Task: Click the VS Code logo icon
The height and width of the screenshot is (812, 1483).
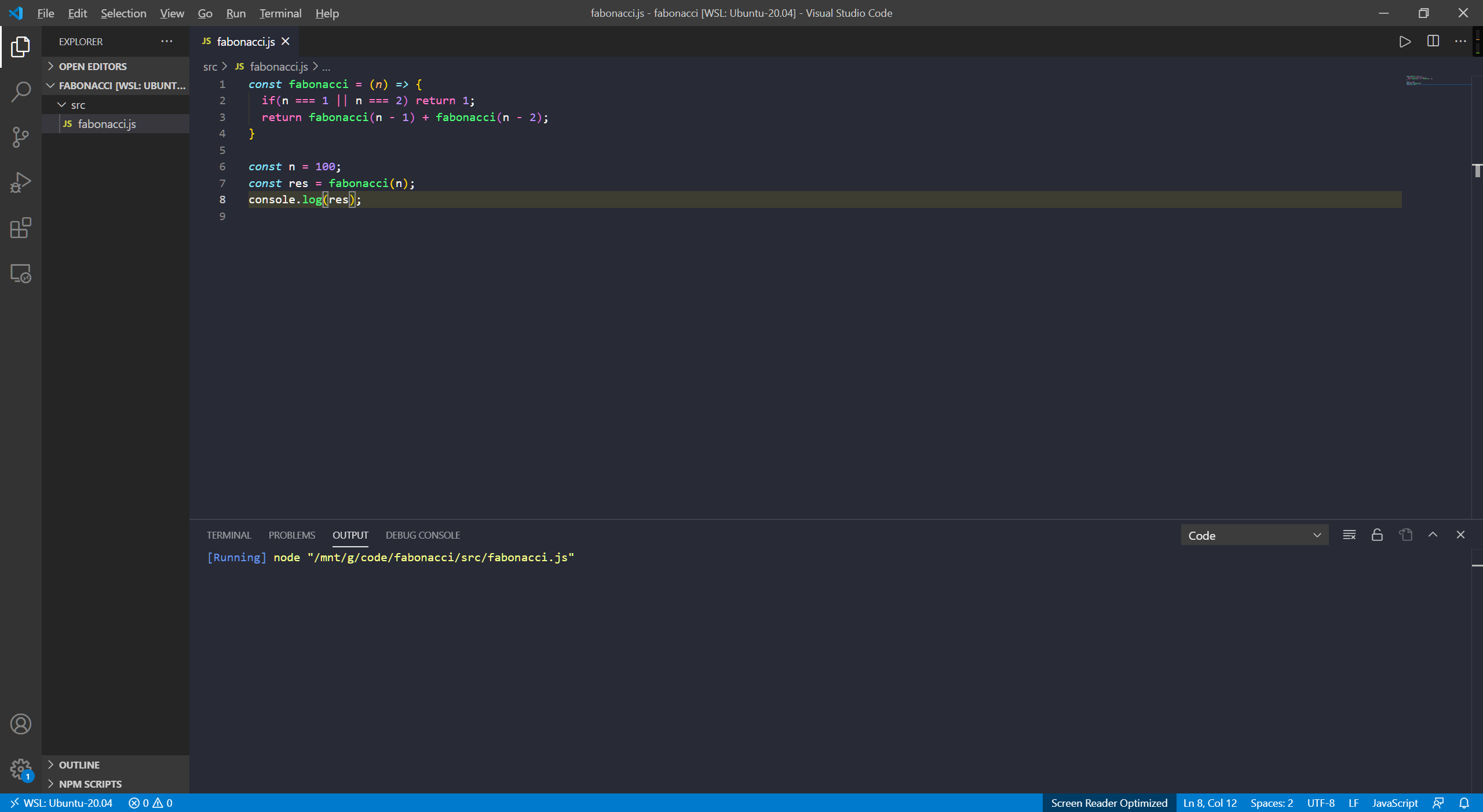Action: tap(16, 13)
